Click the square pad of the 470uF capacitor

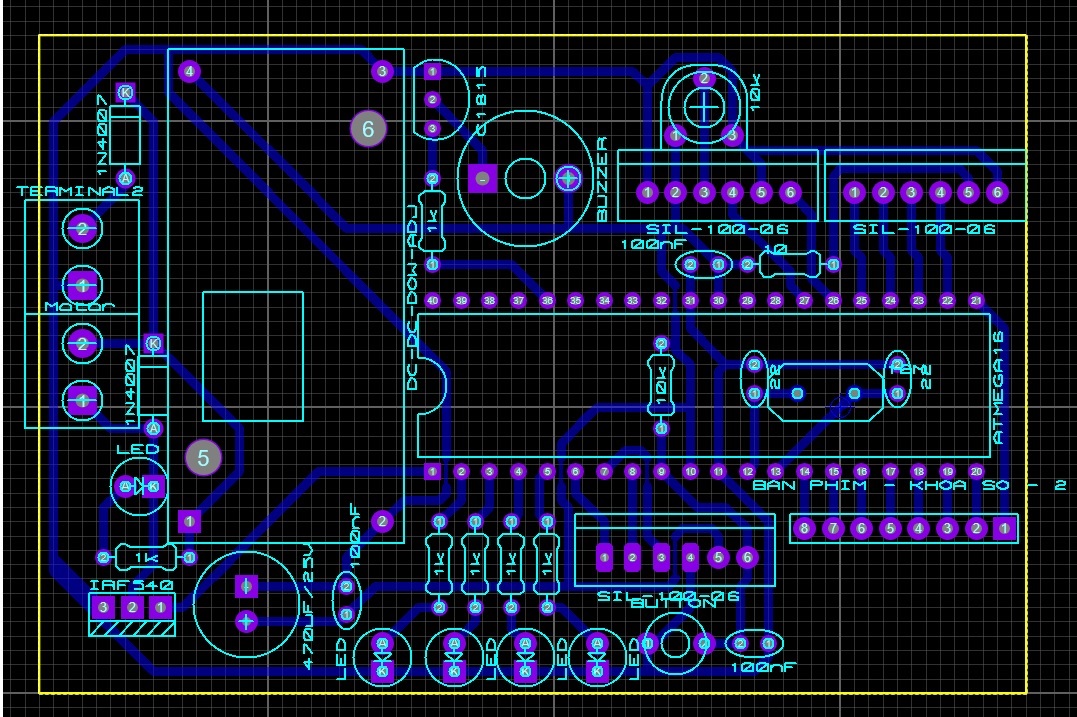point(246,587)
